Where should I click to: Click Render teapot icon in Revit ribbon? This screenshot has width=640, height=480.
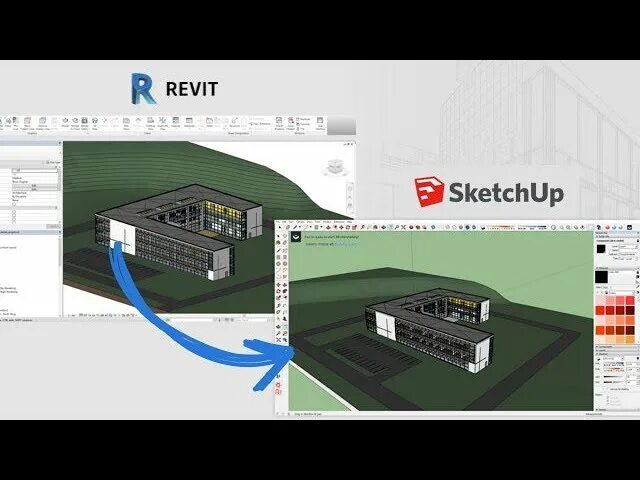tap(65, 120)
